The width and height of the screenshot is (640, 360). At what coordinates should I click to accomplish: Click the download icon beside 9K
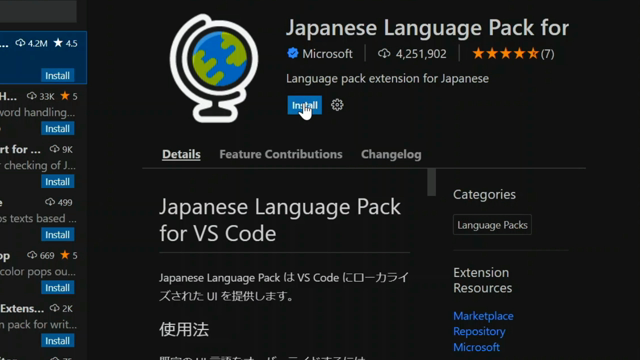tap(55, 149)
